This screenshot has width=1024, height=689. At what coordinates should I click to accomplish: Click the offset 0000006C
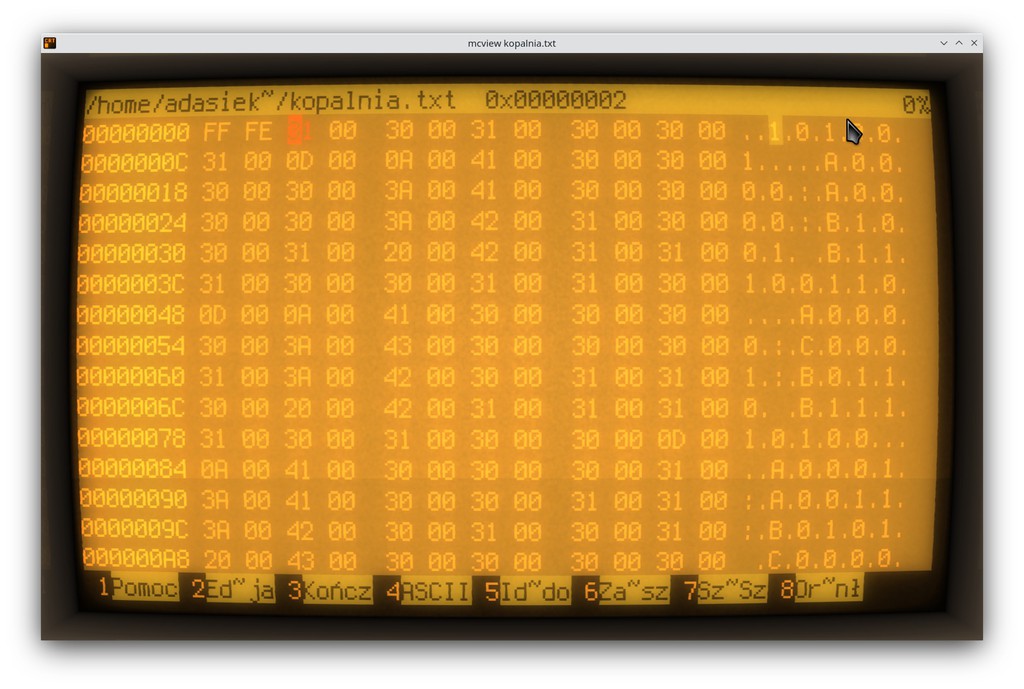click(x=131, y=408)
